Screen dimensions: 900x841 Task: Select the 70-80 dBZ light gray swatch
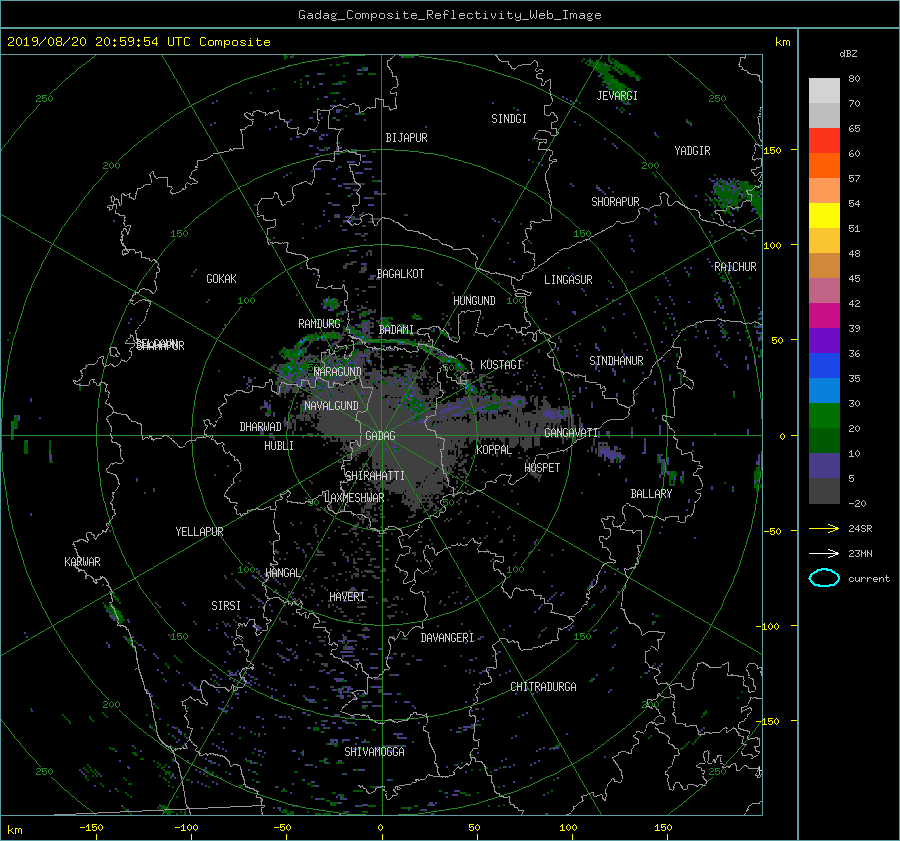[824, 91]
